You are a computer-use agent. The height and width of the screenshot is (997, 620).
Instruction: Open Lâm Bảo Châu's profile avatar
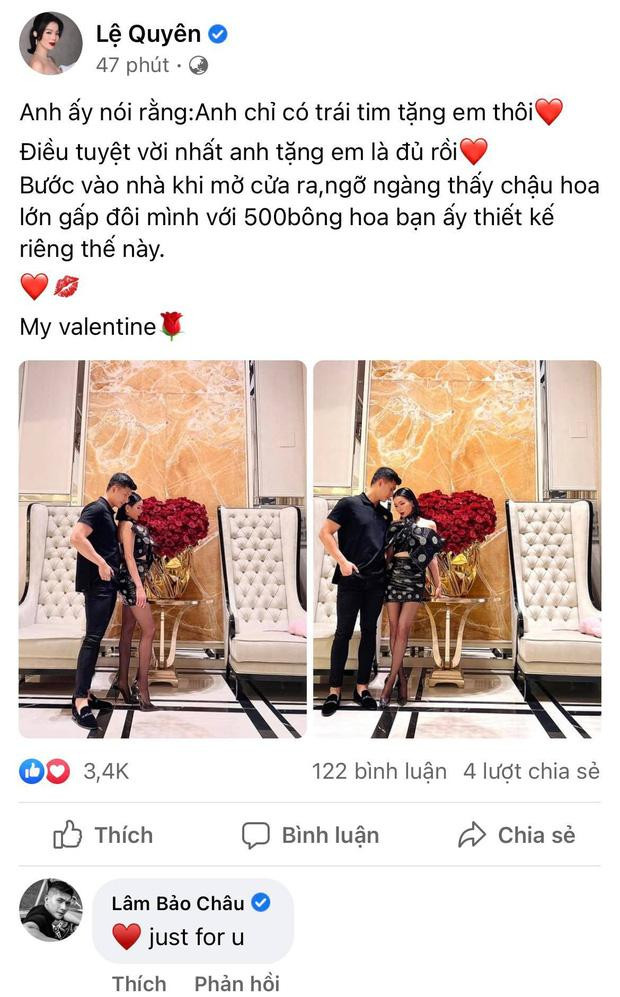point(51,910)
